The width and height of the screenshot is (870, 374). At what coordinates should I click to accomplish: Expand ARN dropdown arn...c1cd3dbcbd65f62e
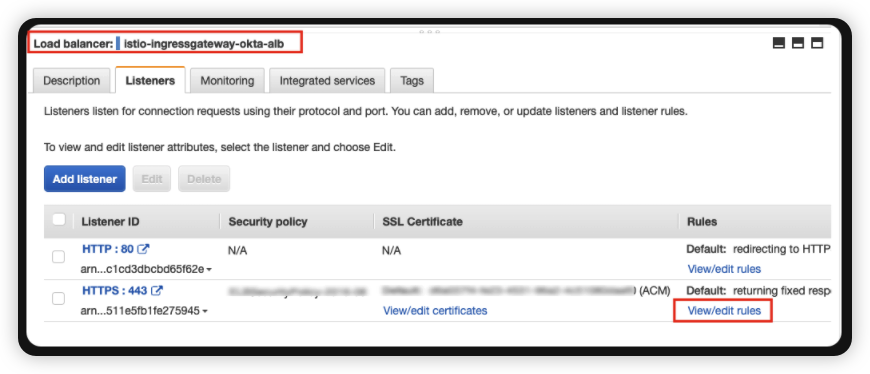pyautogui.click(x=209, y=270)
